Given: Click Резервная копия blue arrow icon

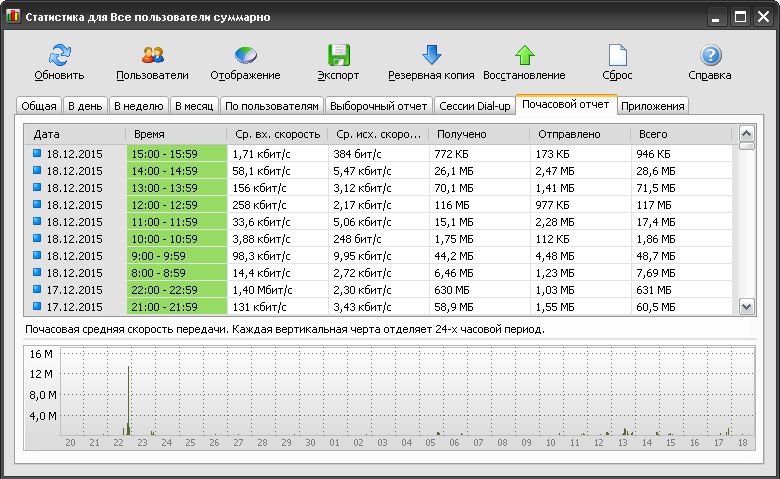Looking at the screenshot, I should point(431,55).
